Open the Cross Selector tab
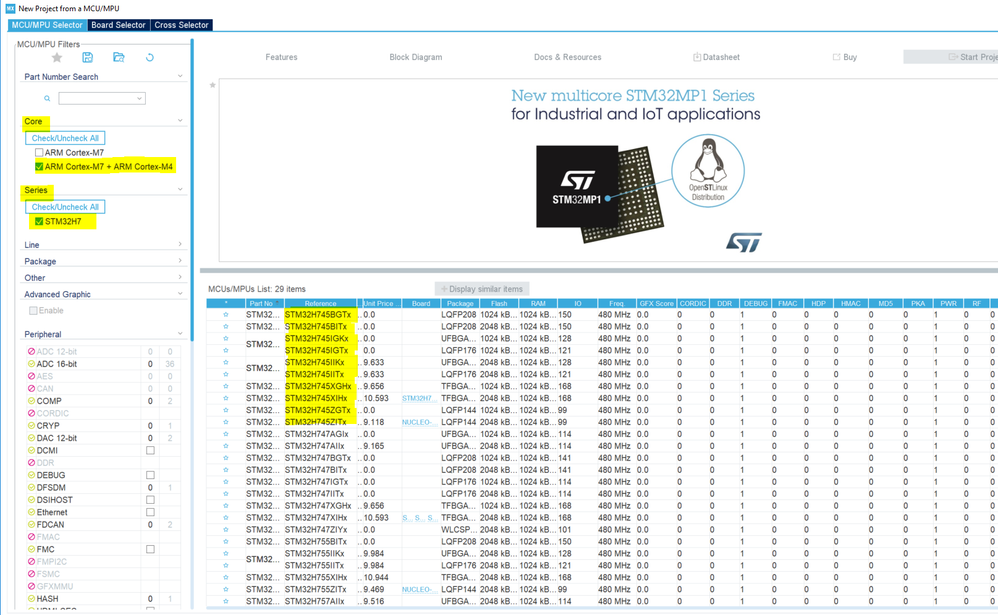This screenshot has height=615, width=998. [x=181, y=25]
